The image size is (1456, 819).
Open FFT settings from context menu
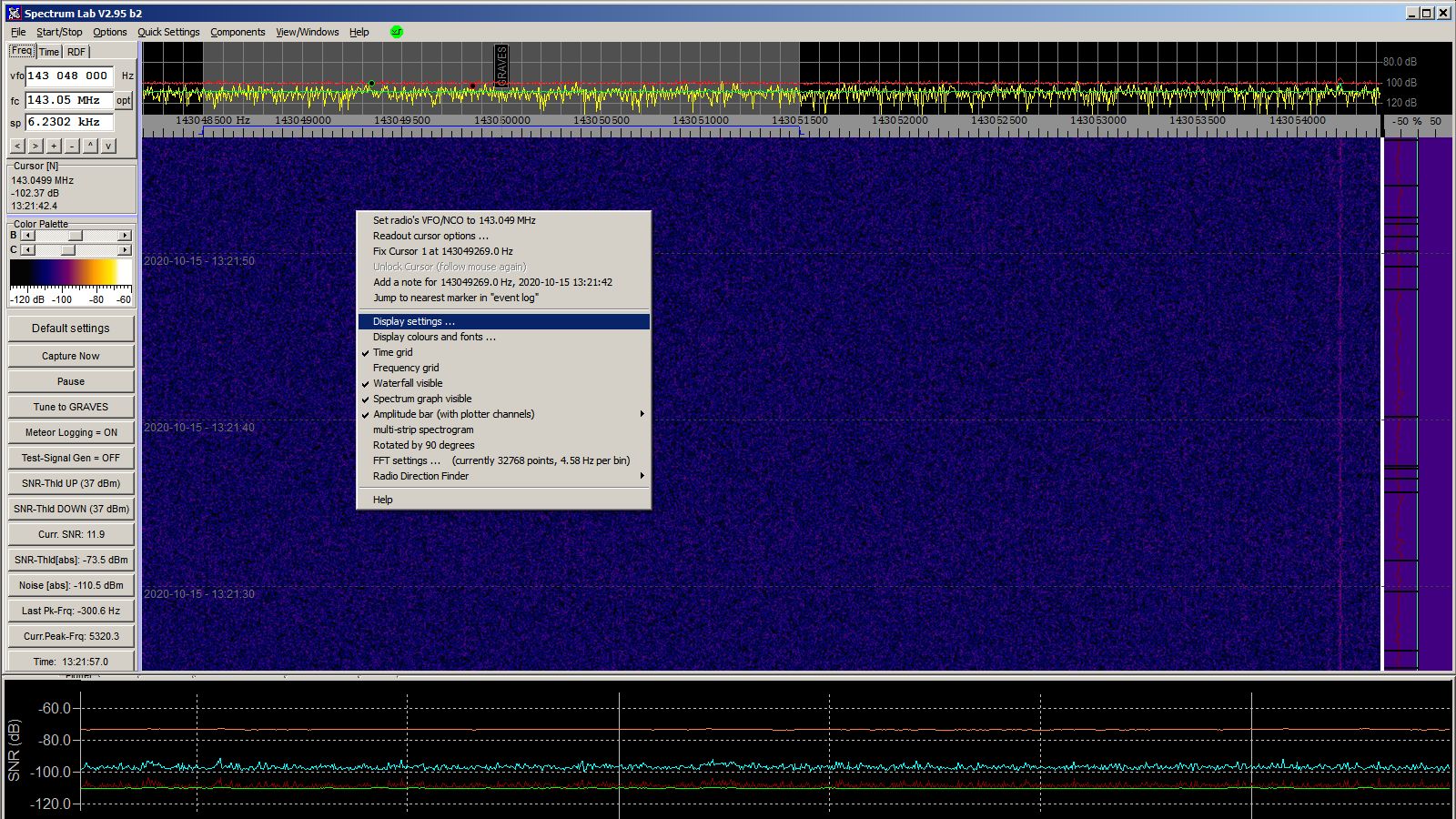click(x=504, y=460)
